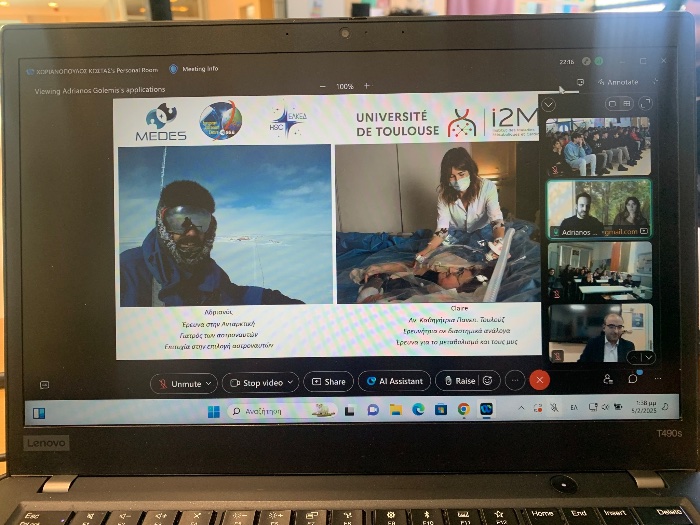Open the reactions emoji picker

pos(488,381)
